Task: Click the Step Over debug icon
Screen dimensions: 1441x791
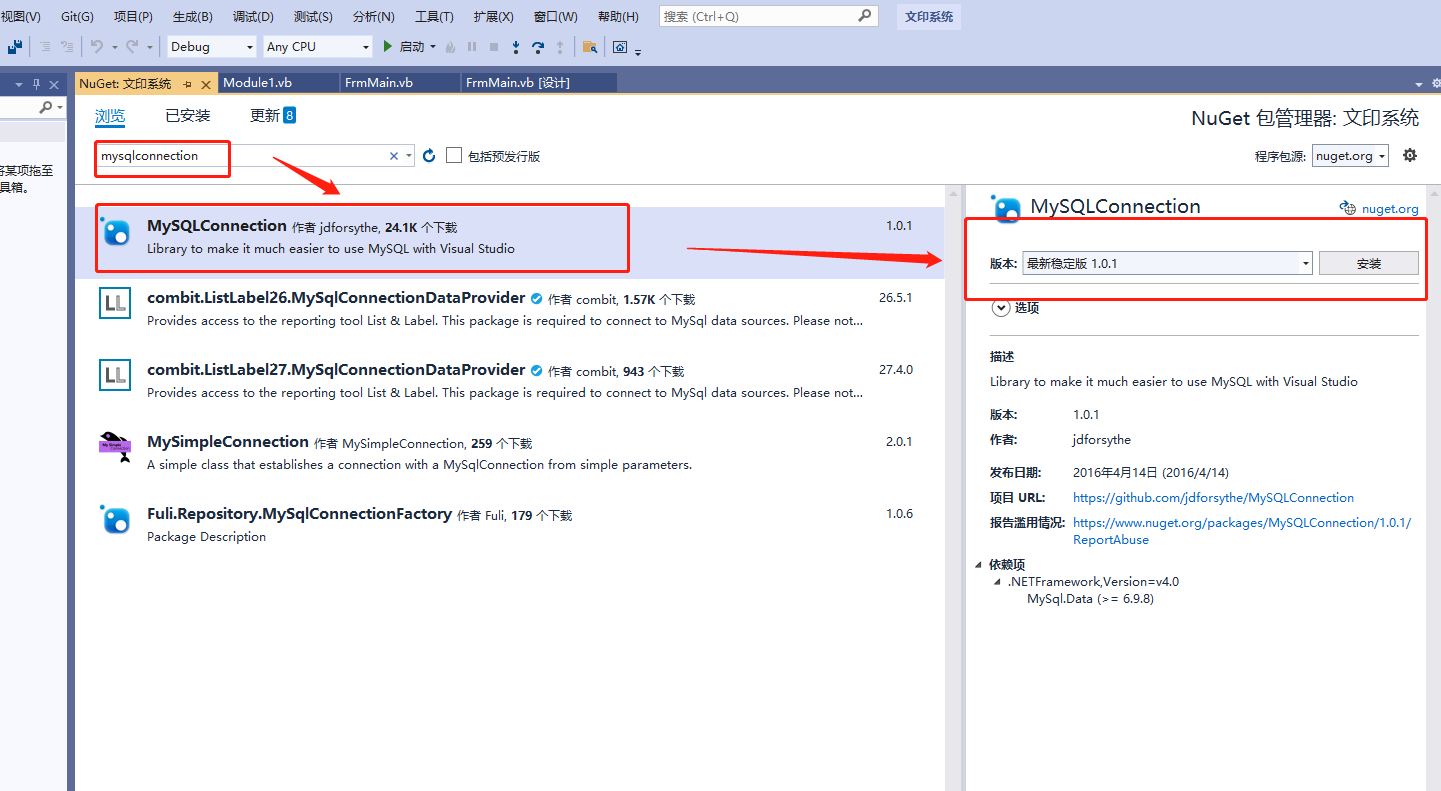Action: [x=538, y=47]
